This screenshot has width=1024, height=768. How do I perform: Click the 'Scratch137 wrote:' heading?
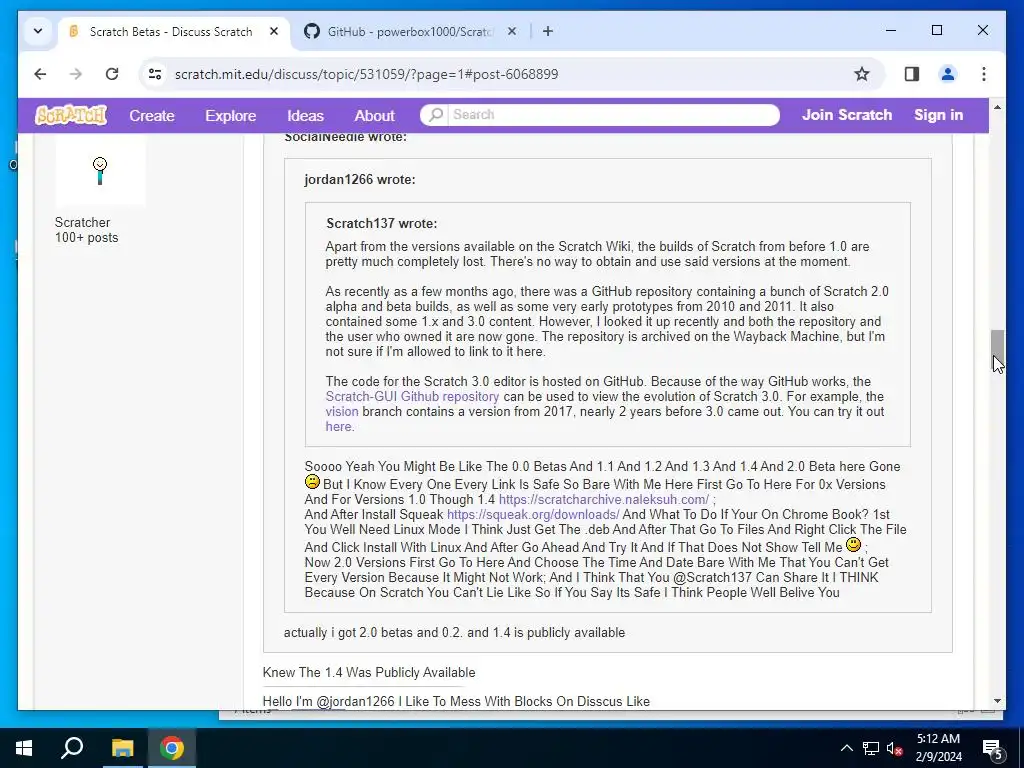pyautogui.click(x=381, y=223)
